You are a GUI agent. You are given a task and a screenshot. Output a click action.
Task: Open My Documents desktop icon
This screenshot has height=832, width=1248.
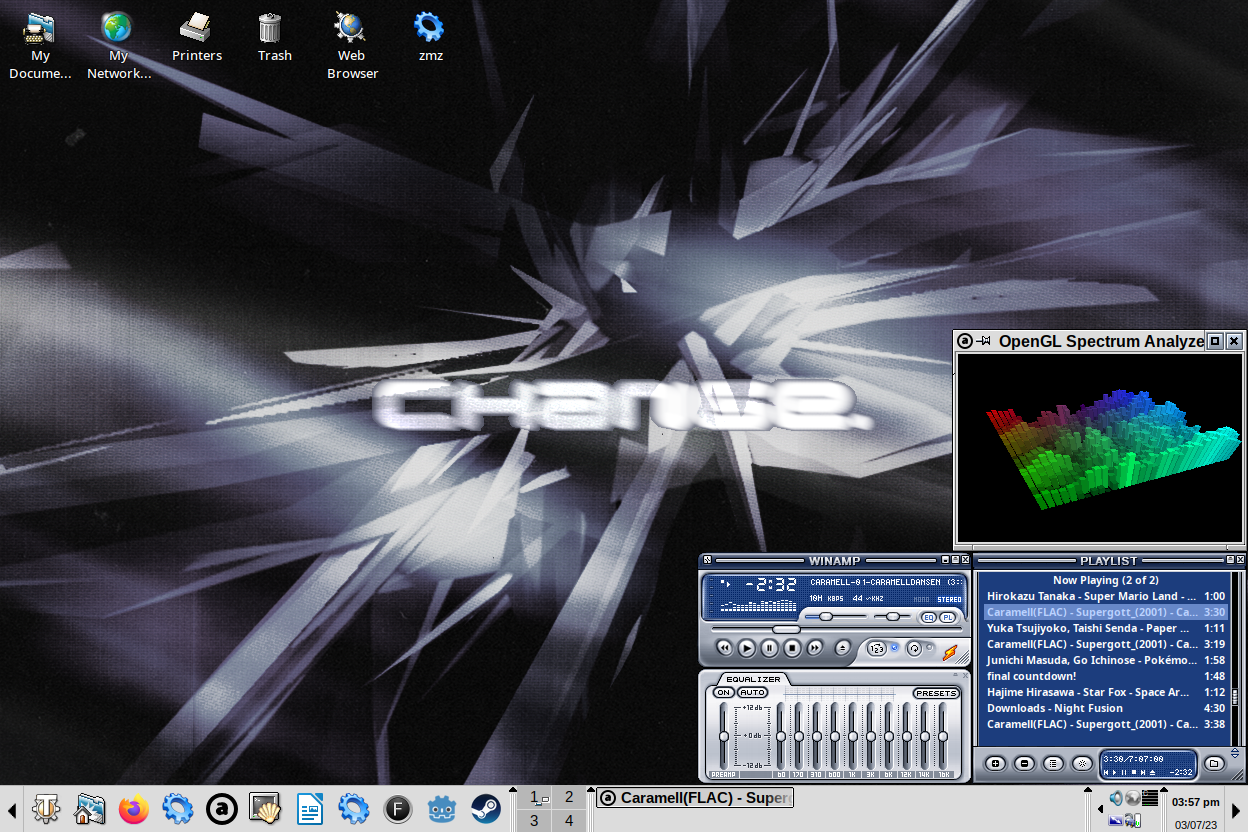(40, 45)
